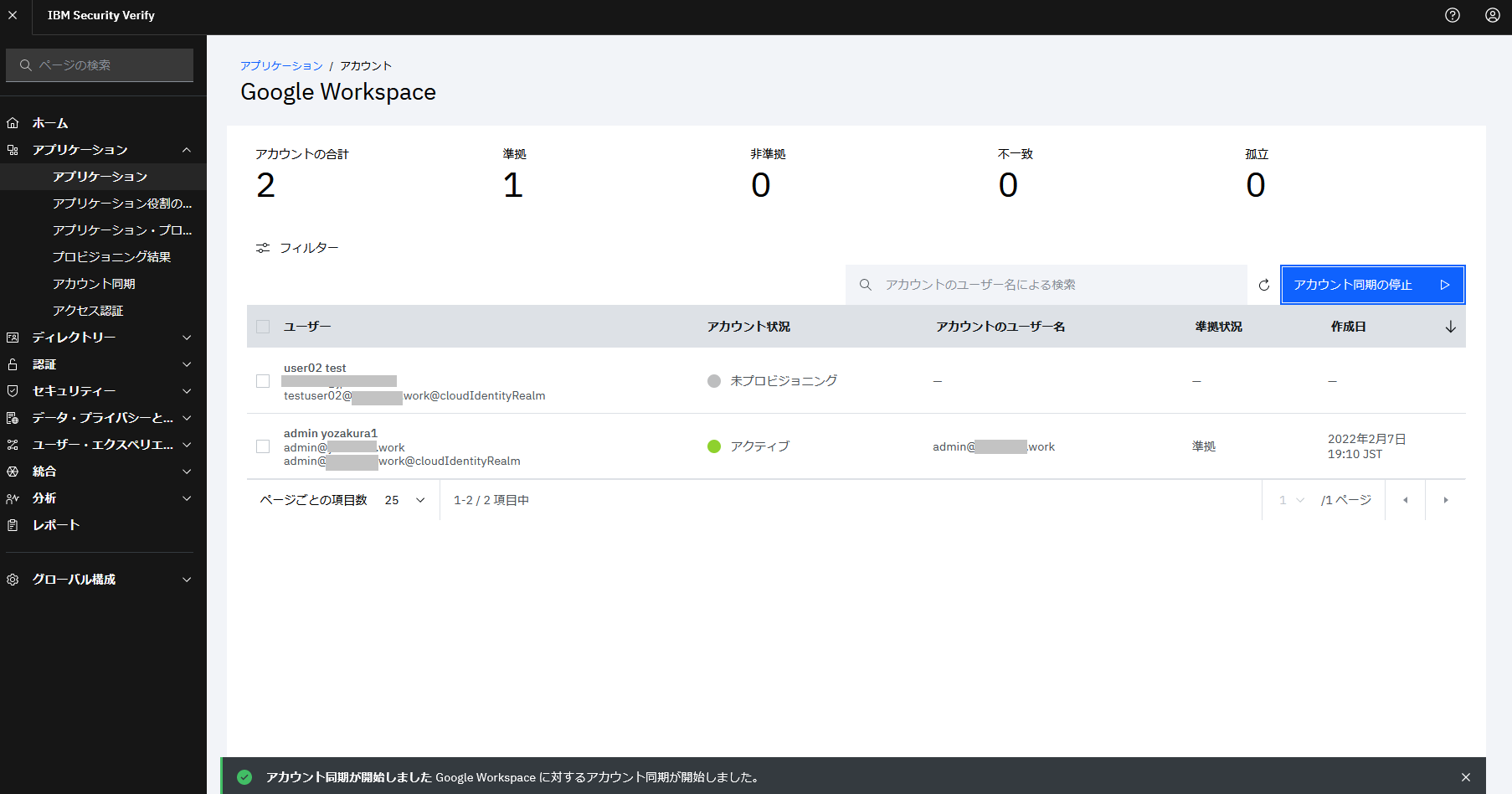Select the admin yozakura1 row checkbox
The width and height of the screenshot is (1512, 794).
263,446
